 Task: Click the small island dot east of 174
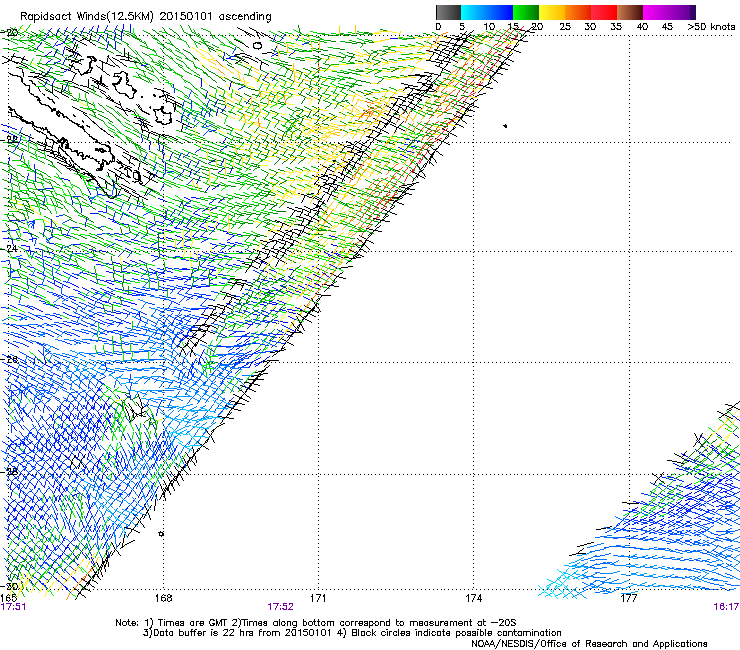click(505, 126)
